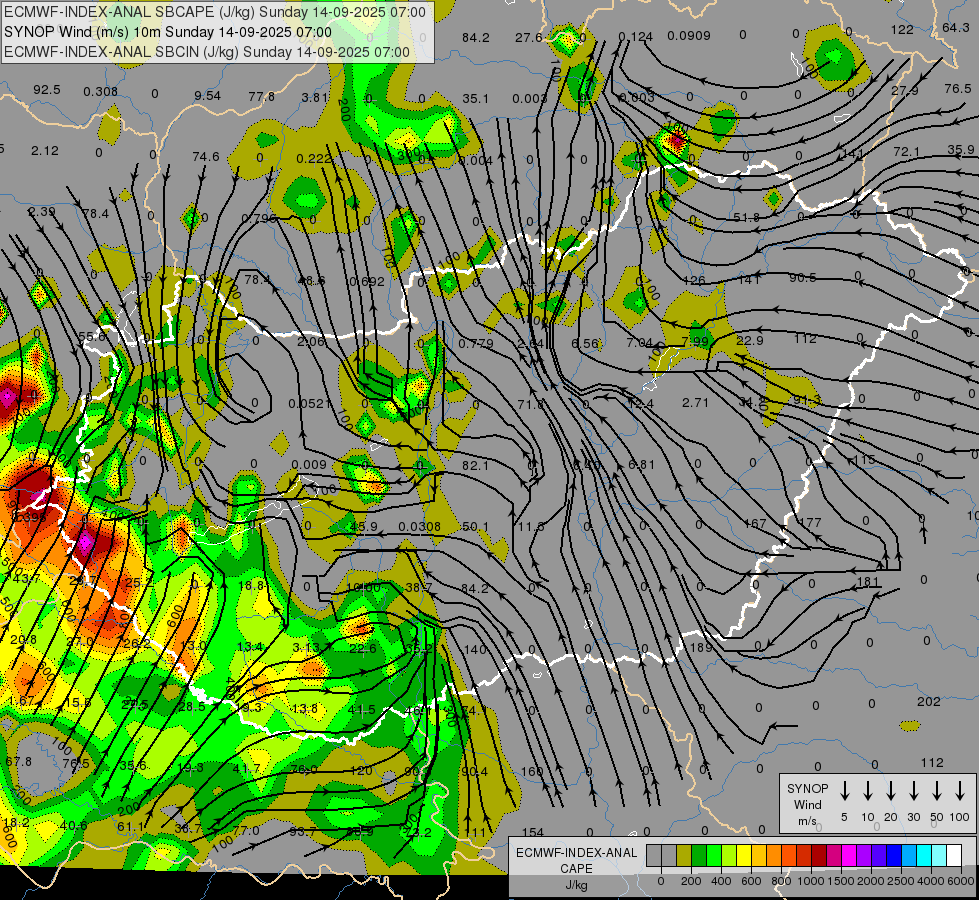
Task: Click the station value 64.3 on the map
Action: click(x=956, y=27)
